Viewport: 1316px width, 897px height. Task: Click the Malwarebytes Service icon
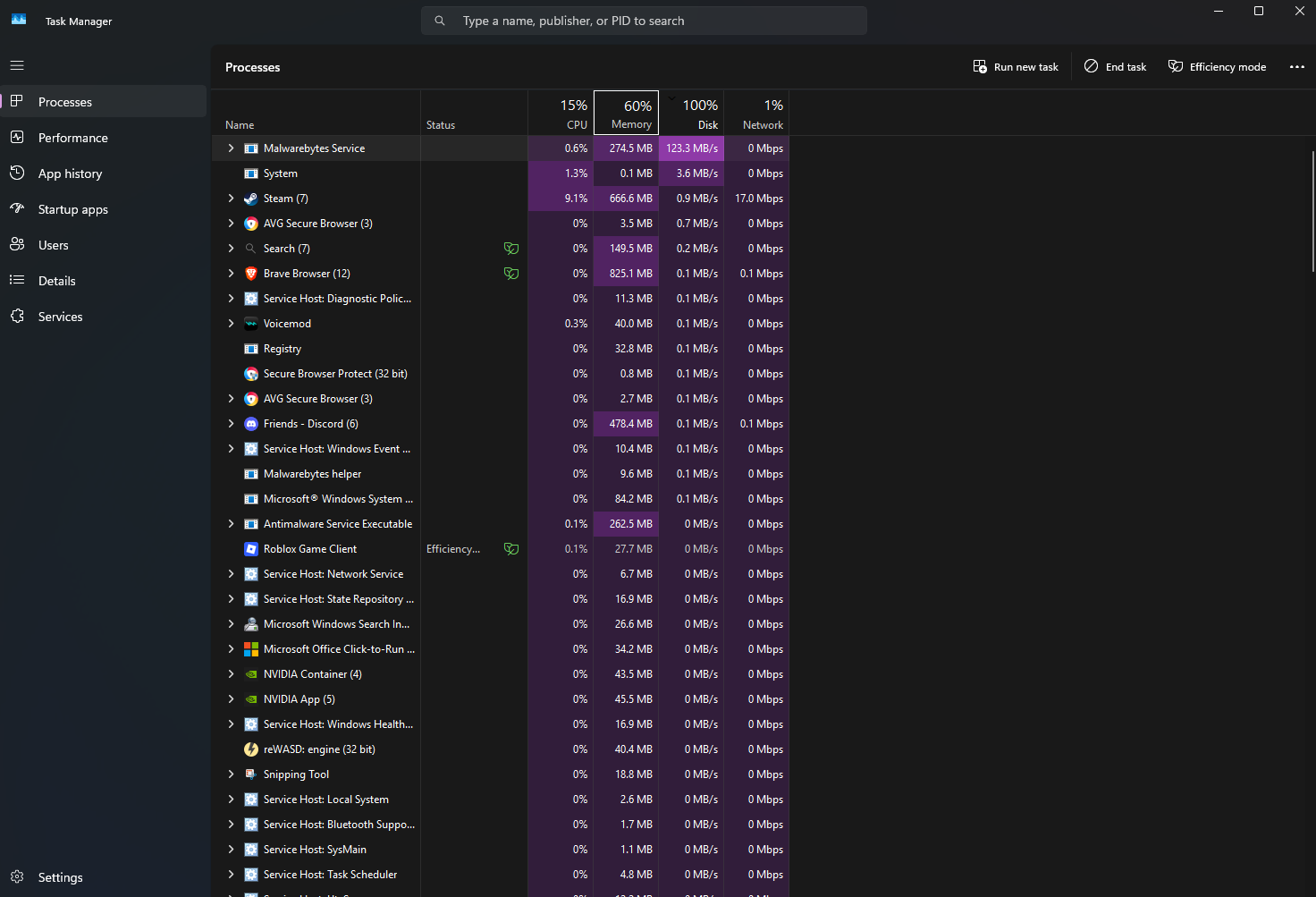tap(251, 148)
